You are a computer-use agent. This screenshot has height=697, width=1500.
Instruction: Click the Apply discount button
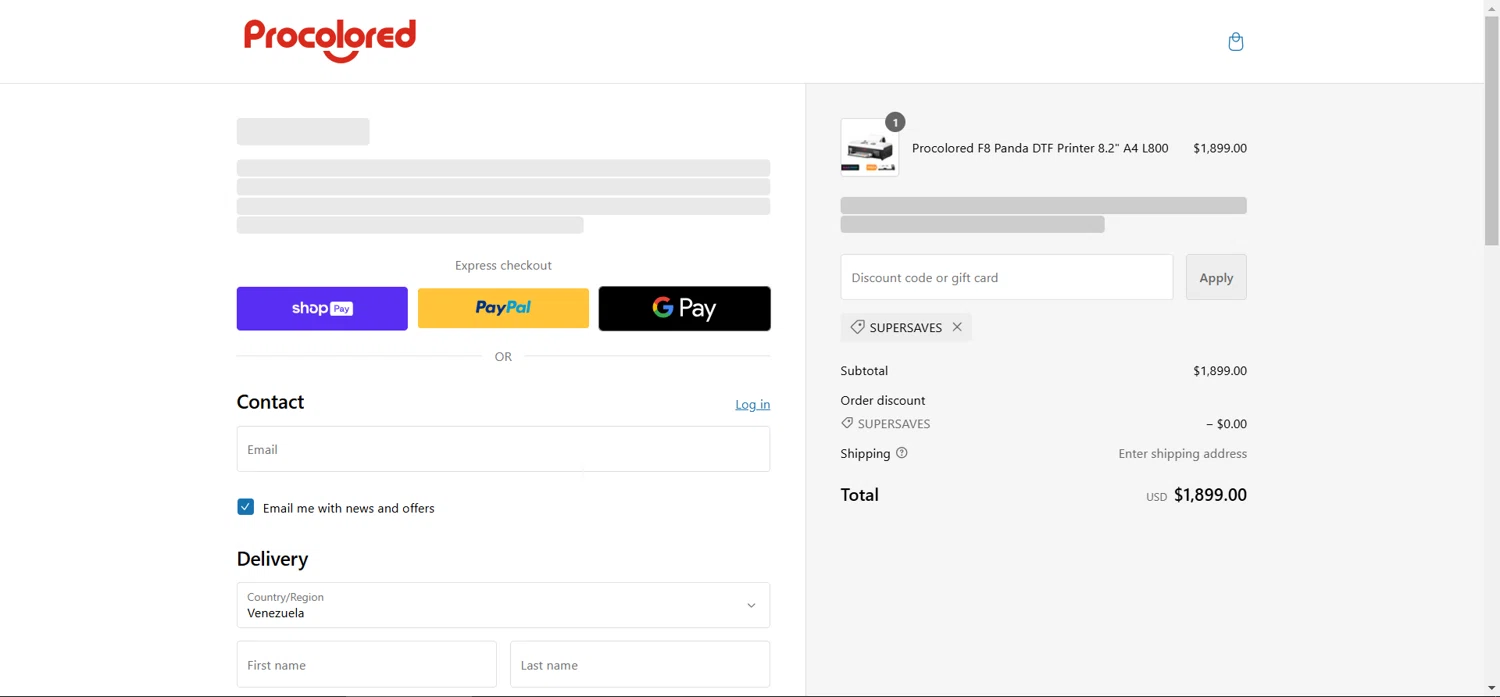(x=1216, y=277)
